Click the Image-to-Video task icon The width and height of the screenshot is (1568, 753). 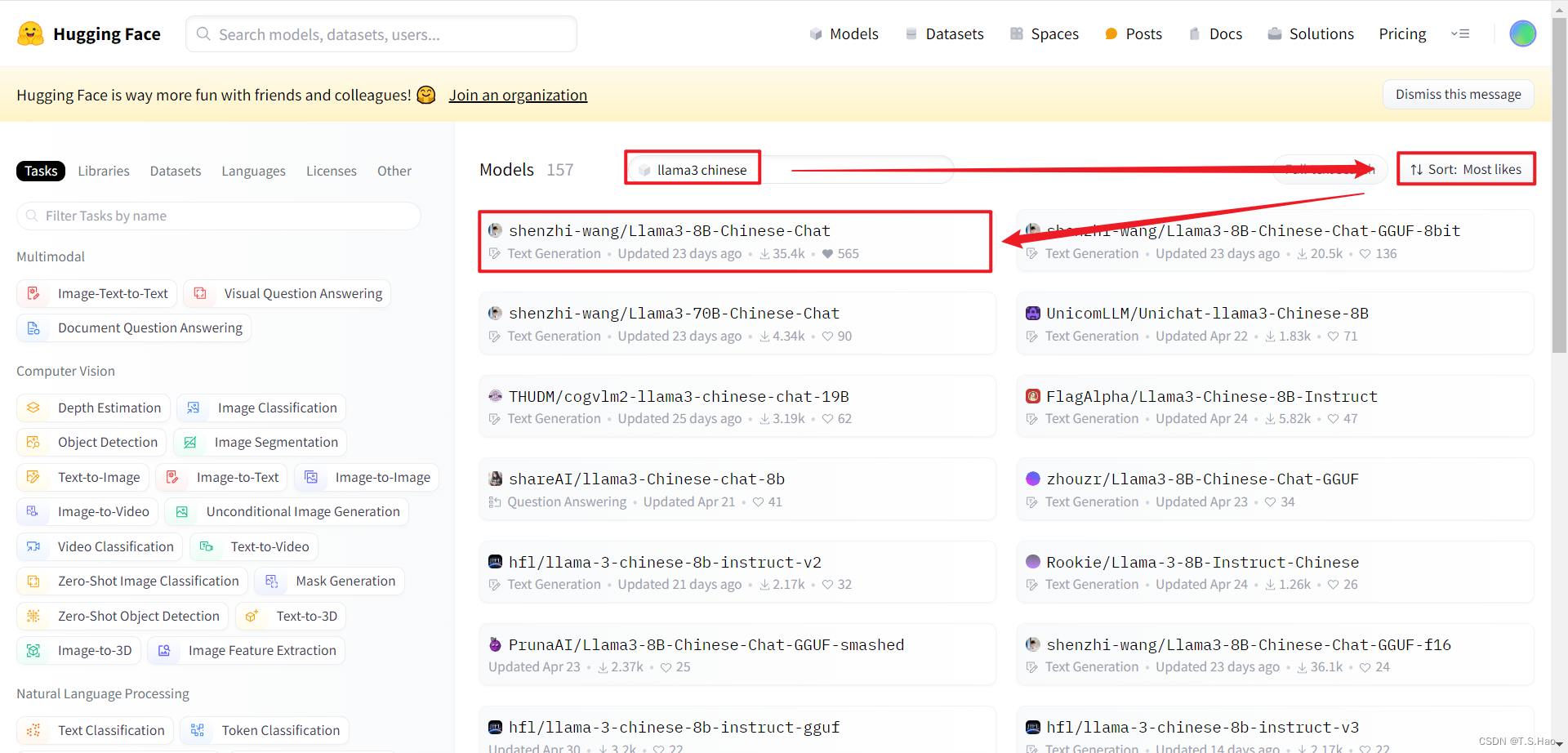pos(33,511)
